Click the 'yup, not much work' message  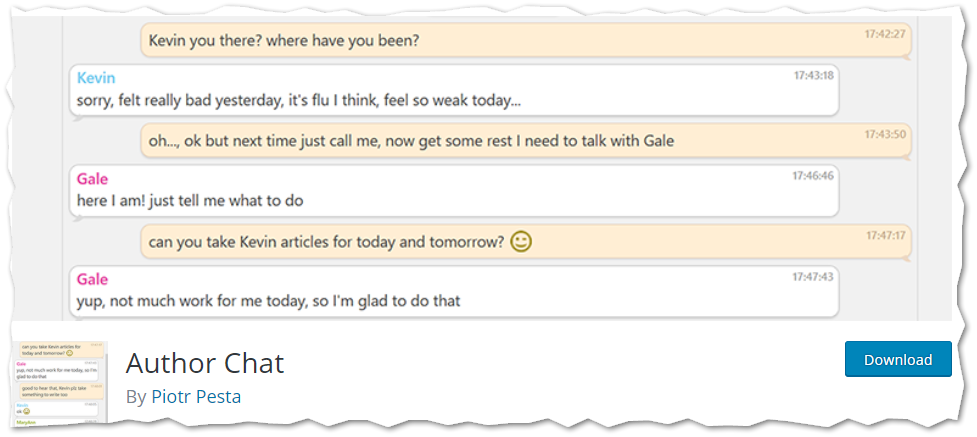click(x=454, y=292)
